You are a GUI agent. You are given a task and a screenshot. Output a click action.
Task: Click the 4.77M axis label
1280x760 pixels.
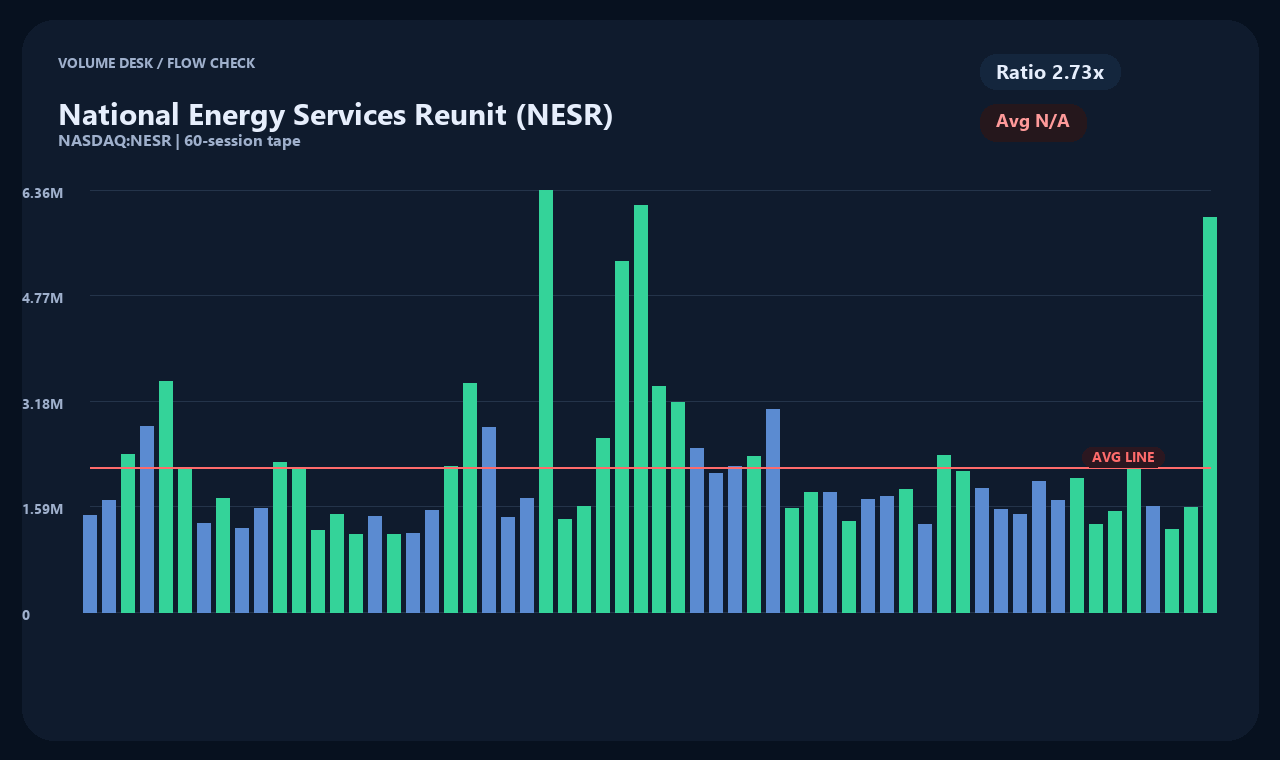[x=43, y=298]
